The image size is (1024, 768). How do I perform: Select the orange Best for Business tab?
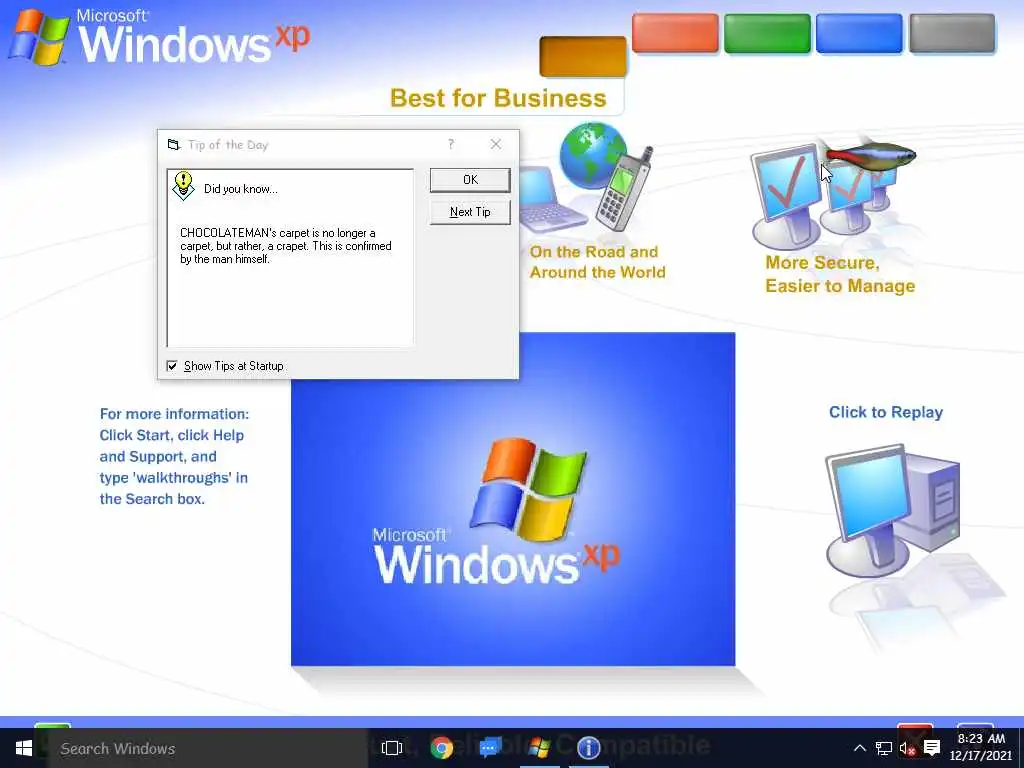tap(583, 57)
